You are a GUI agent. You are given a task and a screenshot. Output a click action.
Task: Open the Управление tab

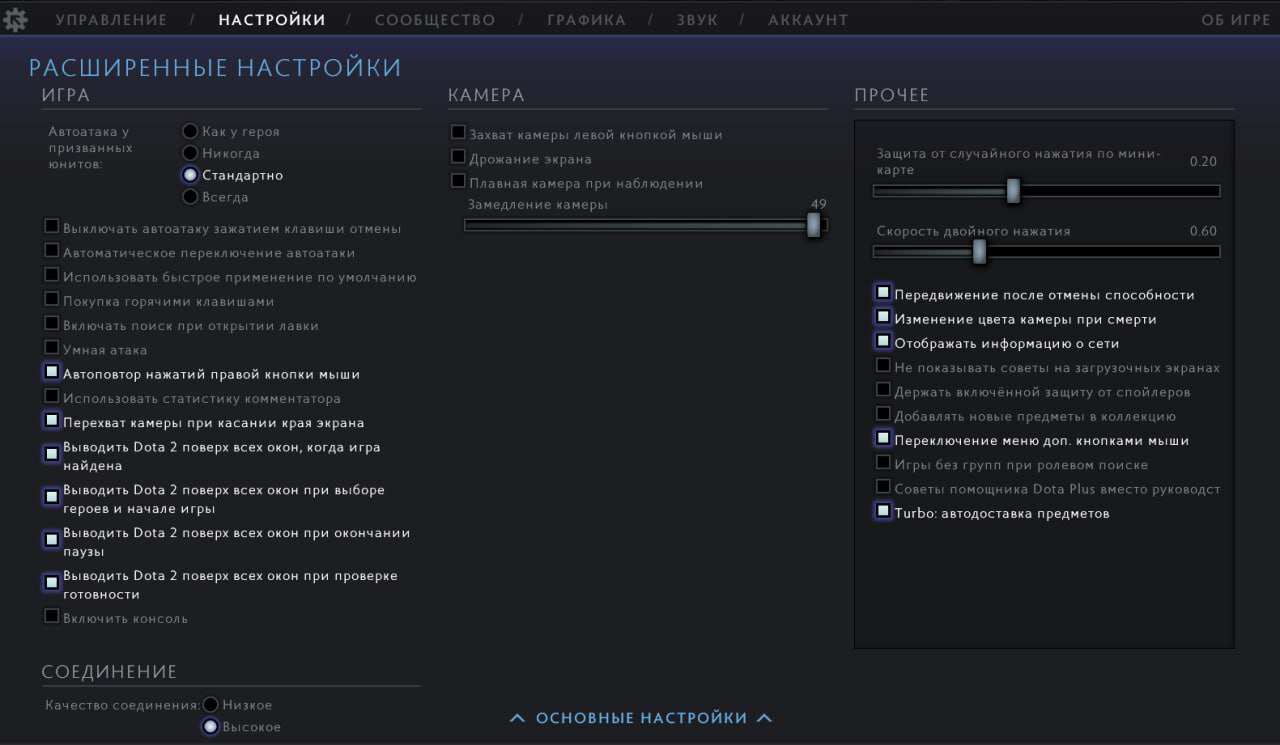[111, 20]
